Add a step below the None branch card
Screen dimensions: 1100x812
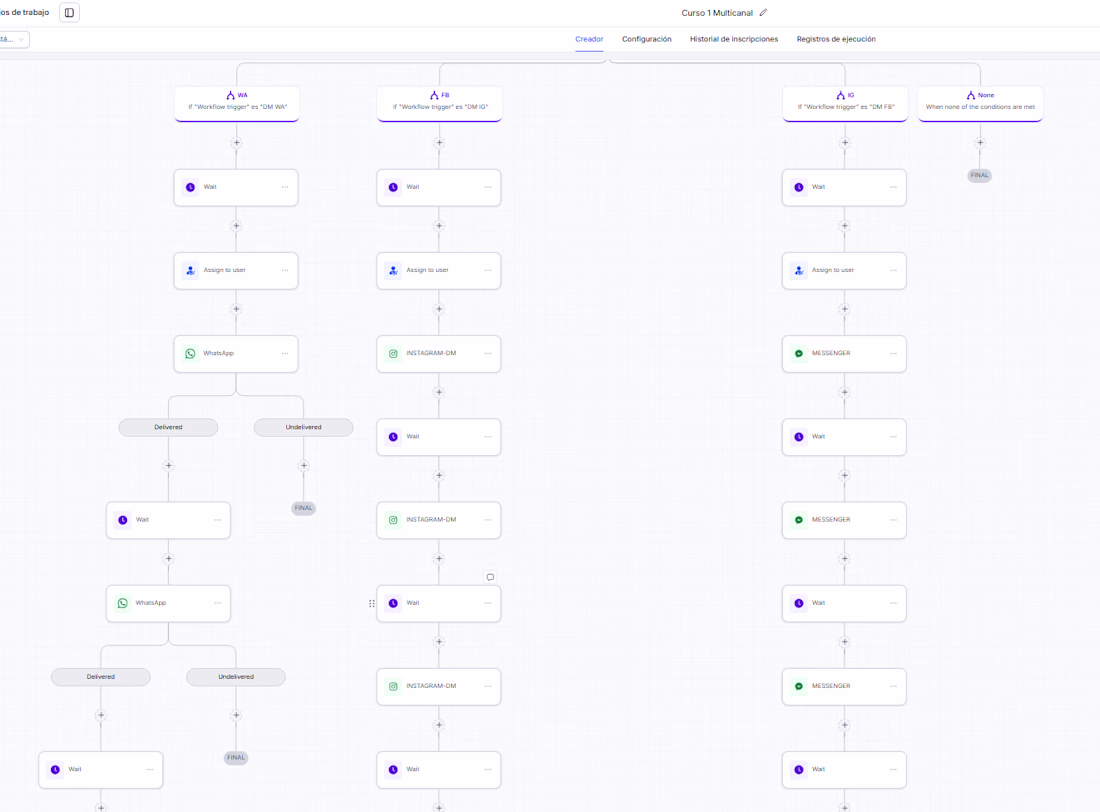tap(980, 142)
